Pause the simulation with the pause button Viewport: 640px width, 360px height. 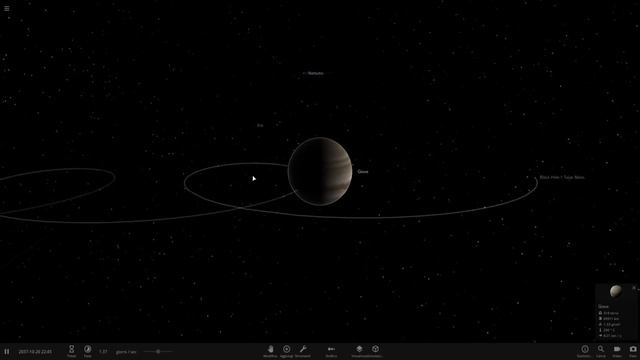coord(7,351)
